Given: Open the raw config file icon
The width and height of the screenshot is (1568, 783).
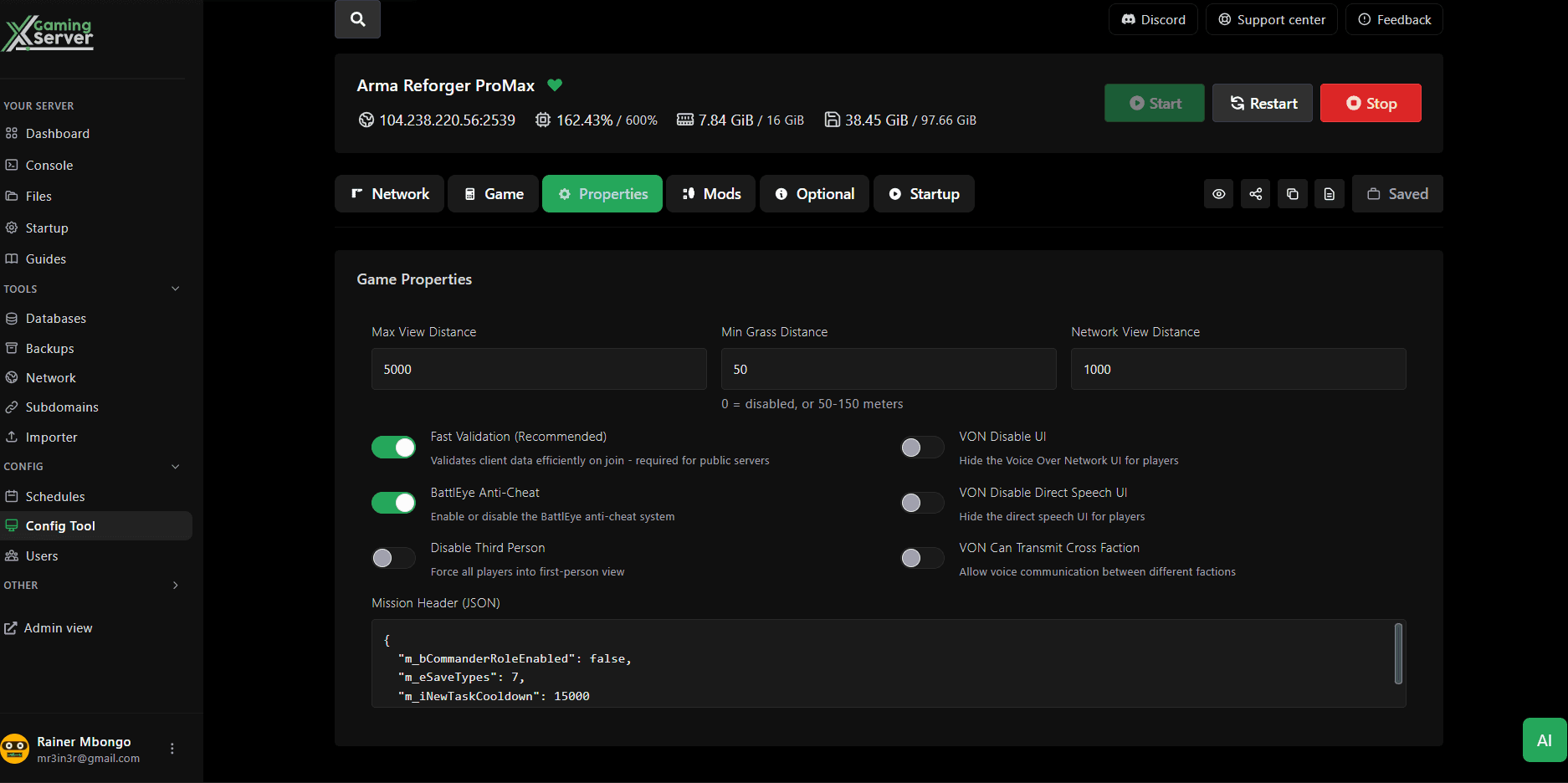Looking at the screenshot, I should (1330, 193).
